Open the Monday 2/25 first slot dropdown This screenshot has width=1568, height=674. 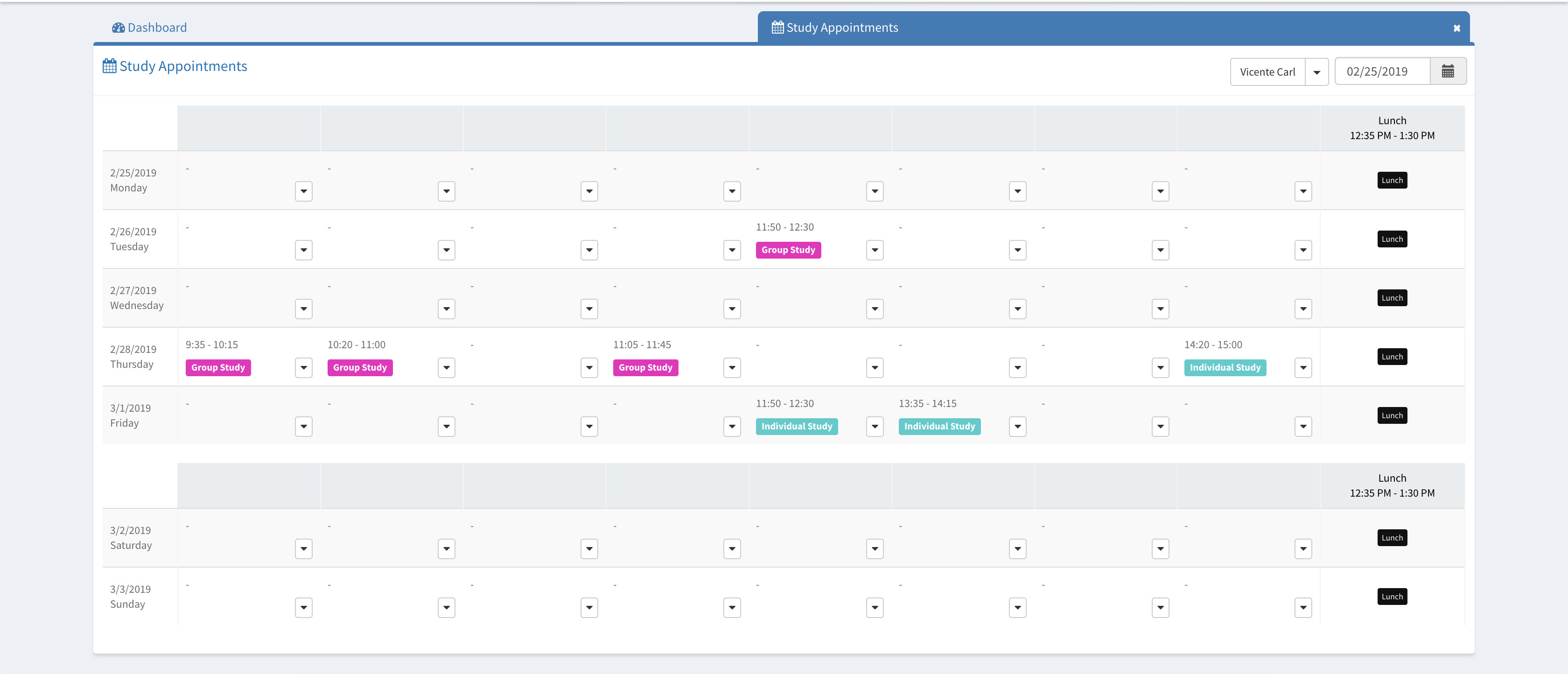[x=304, y=191]
